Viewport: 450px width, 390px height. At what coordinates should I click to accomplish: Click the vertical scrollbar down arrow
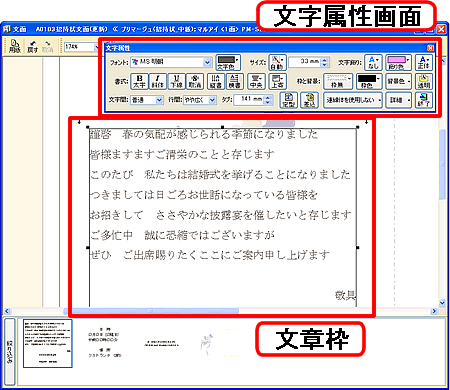442,303
